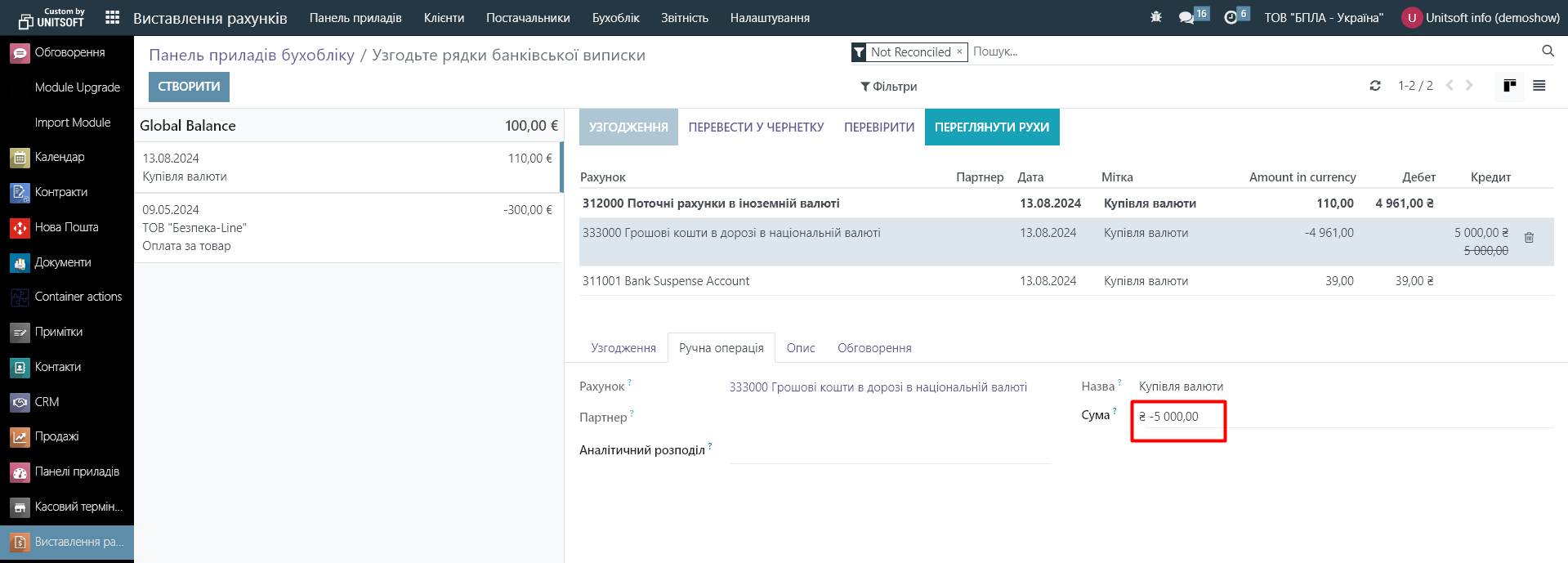Image resolution: width=1568 pixels, height=563 pixels.
Task: Open Контракти in the sidebar
Action: point(67,192)
